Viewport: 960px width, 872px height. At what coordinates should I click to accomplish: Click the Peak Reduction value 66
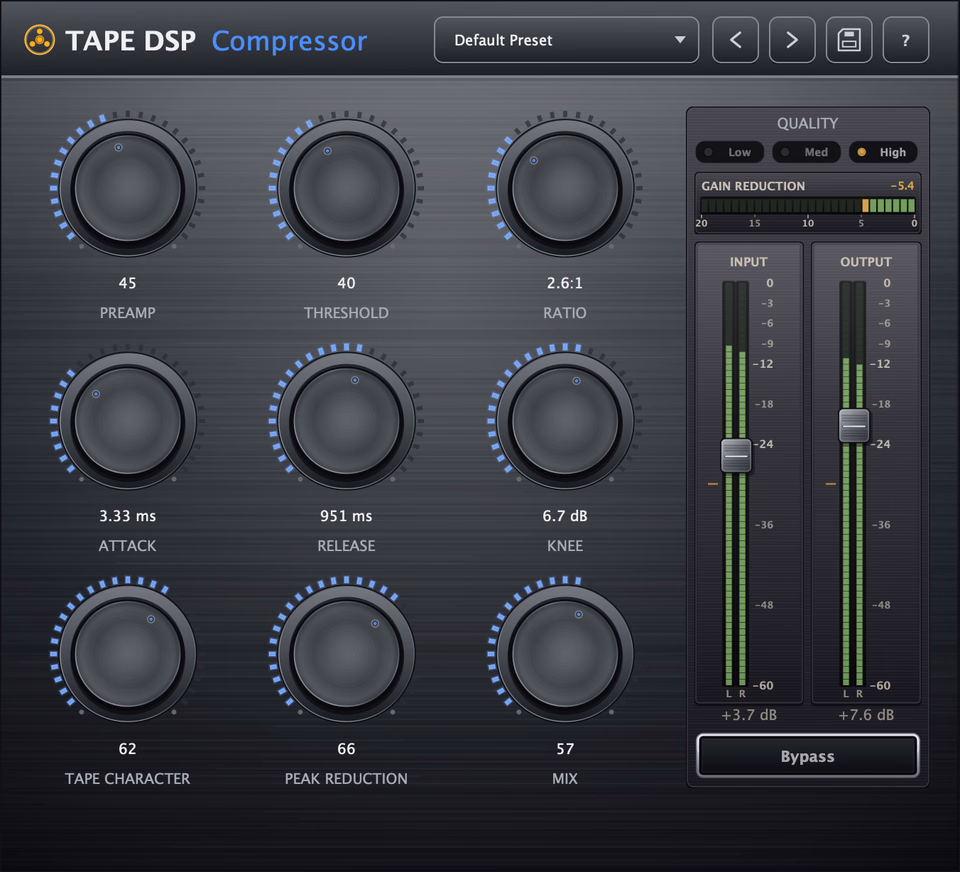coord(346,748)
